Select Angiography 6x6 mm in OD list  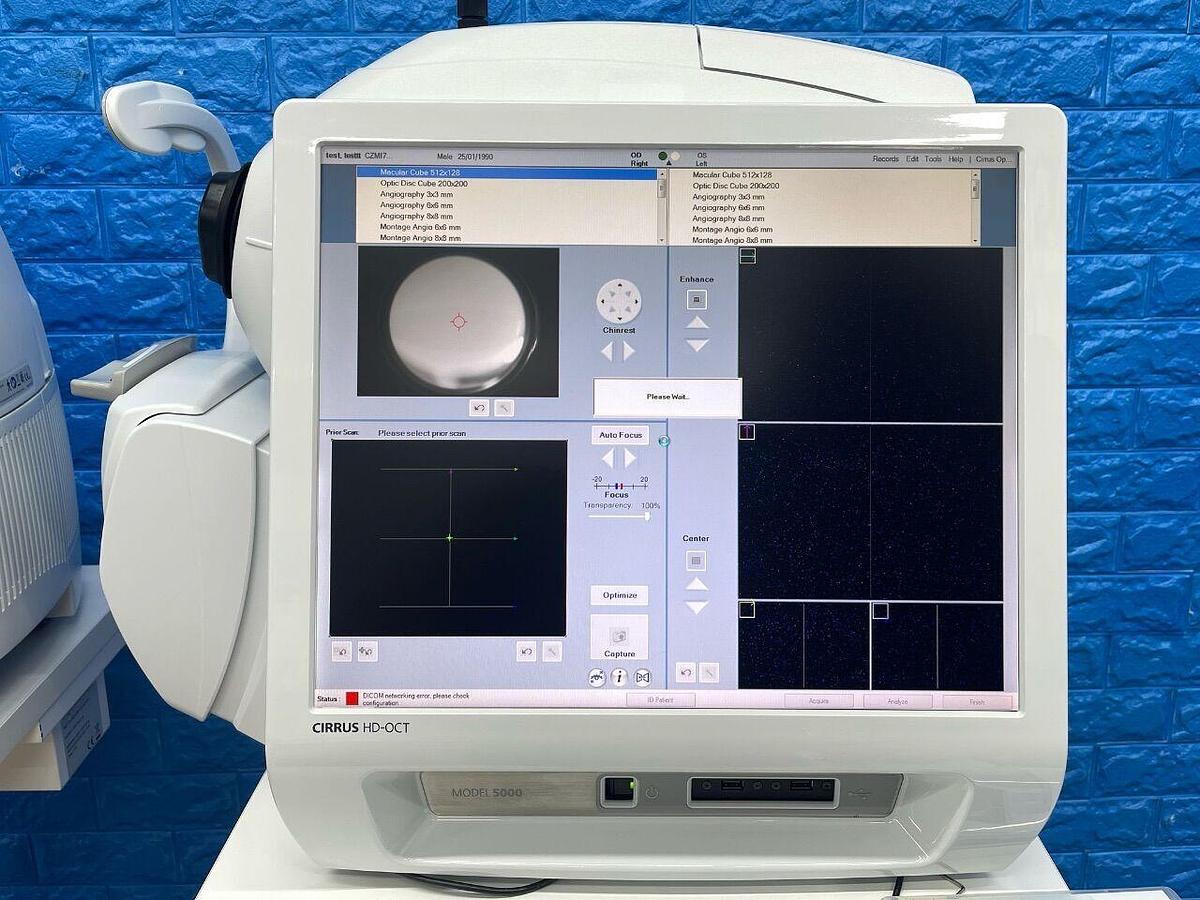click(507, 206)
